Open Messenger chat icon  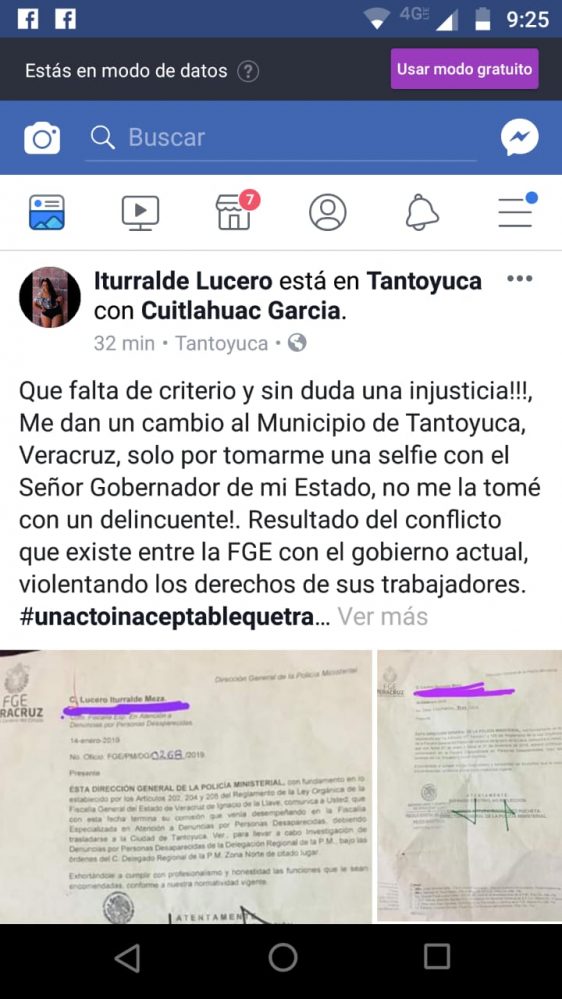519,138
